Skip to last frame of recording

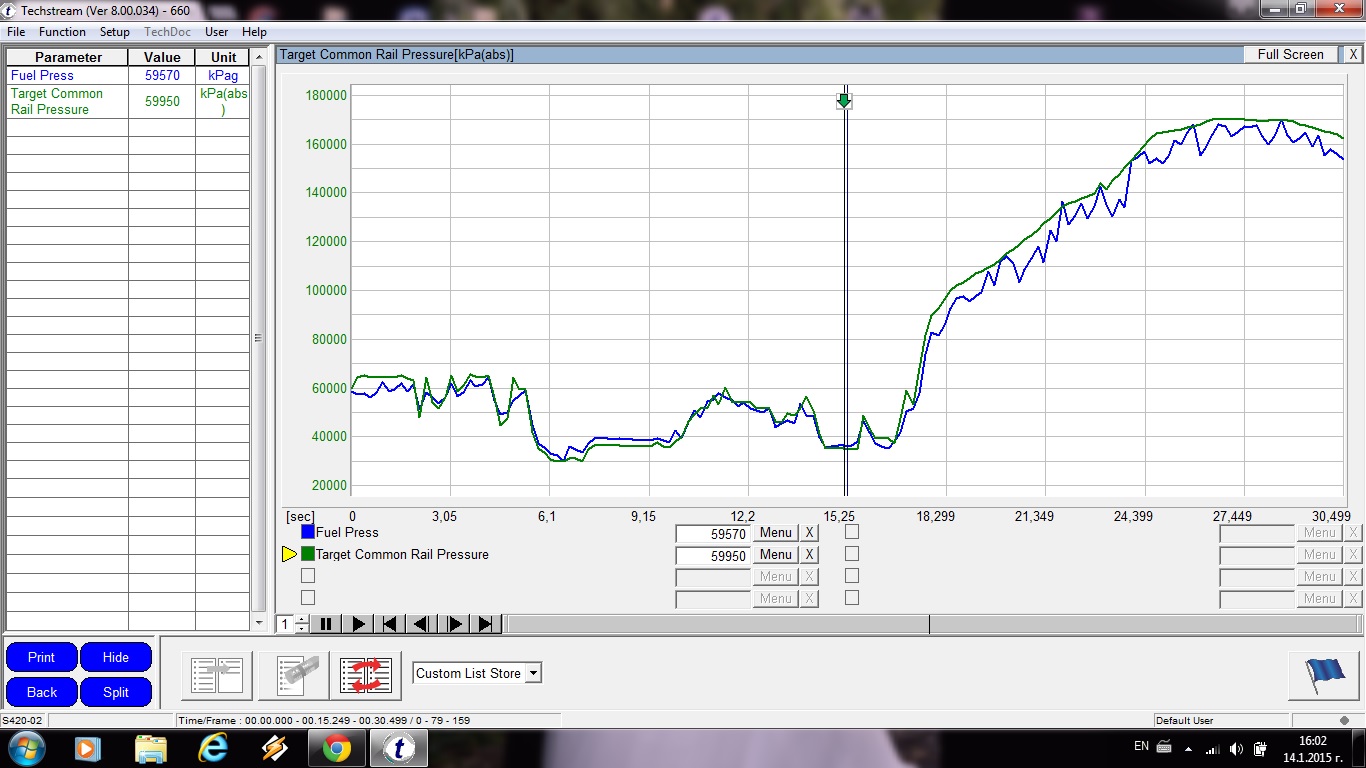485,624
